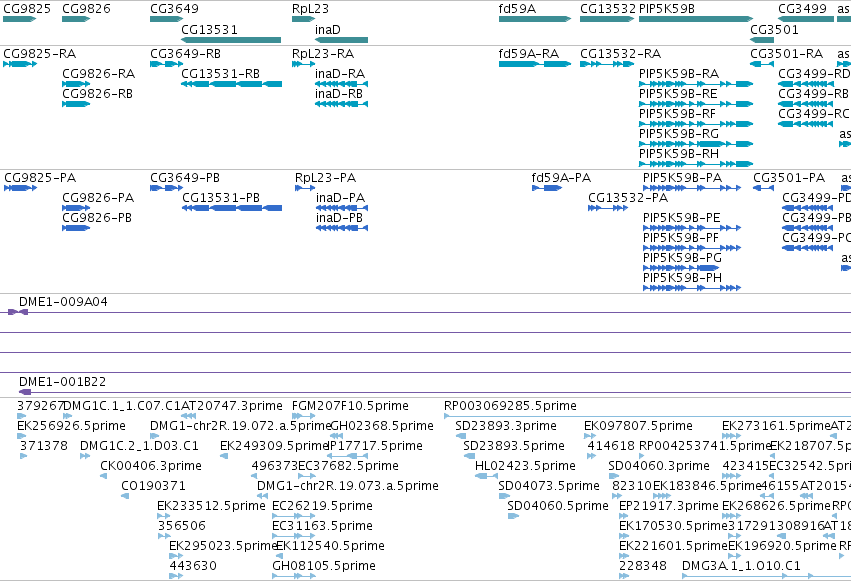Image resolution: width=851 pixels, height=581 pixels.
Task: Select EST EK256926.5prime
Action: click(72, 426)
